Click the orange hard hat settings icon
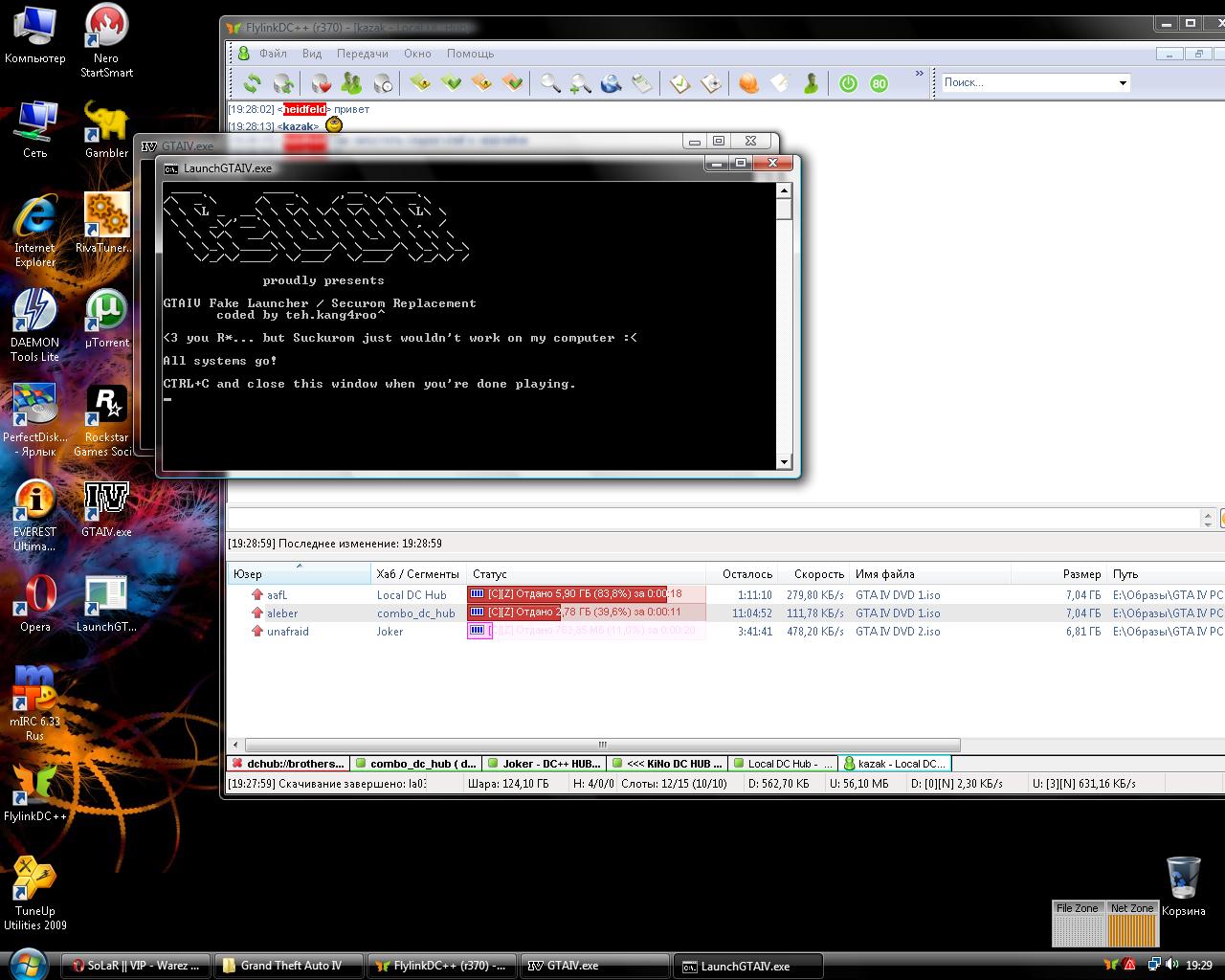This screenshot has width=1225, height=980. 748,83
